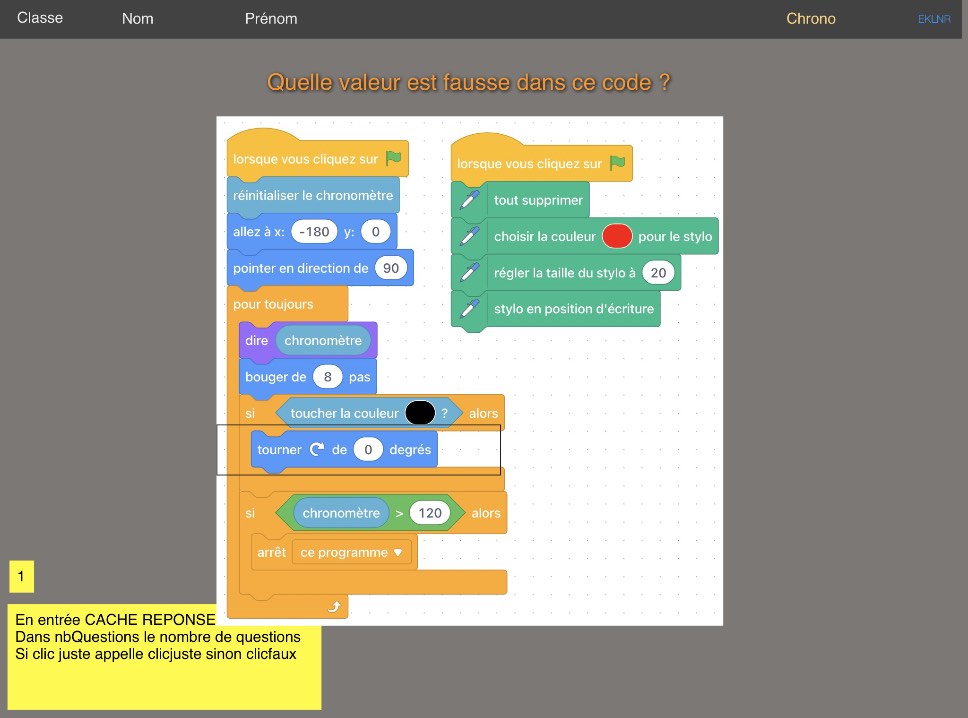Click the clockwise rotate arrow in tourner block
Viewport: 968px width, 718px height.
point(317,449)
